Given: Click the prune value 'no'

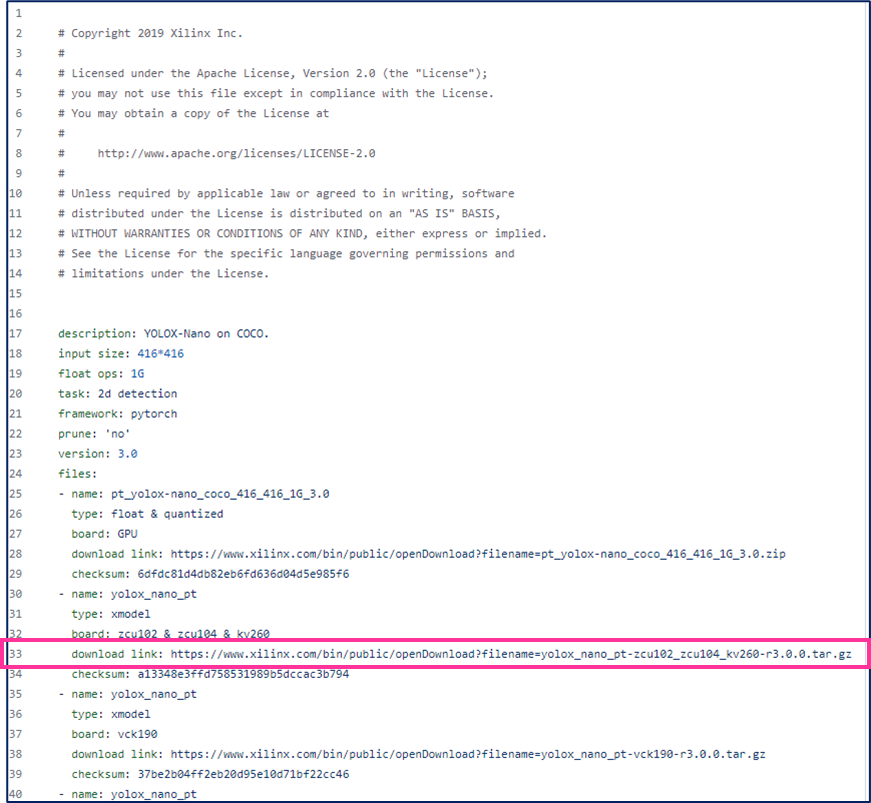Looking at the screenshot, I should [117, 434].
